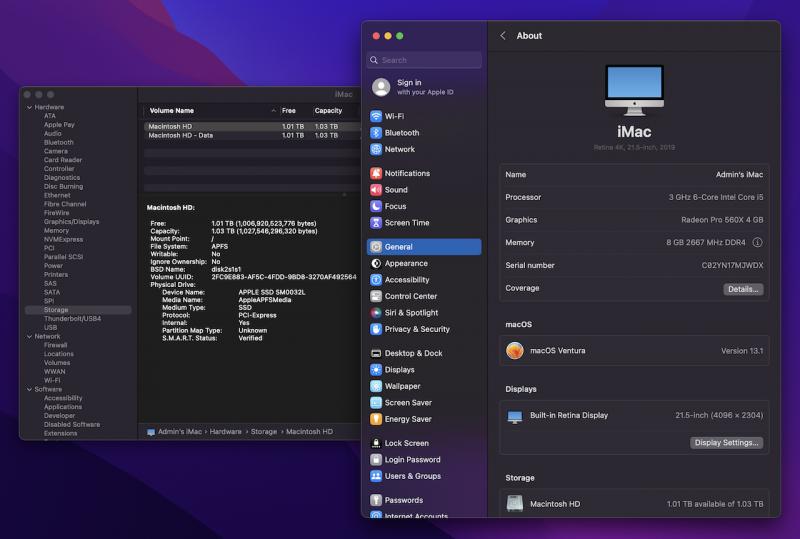Click the Memory info circle icon

(758, 242)
